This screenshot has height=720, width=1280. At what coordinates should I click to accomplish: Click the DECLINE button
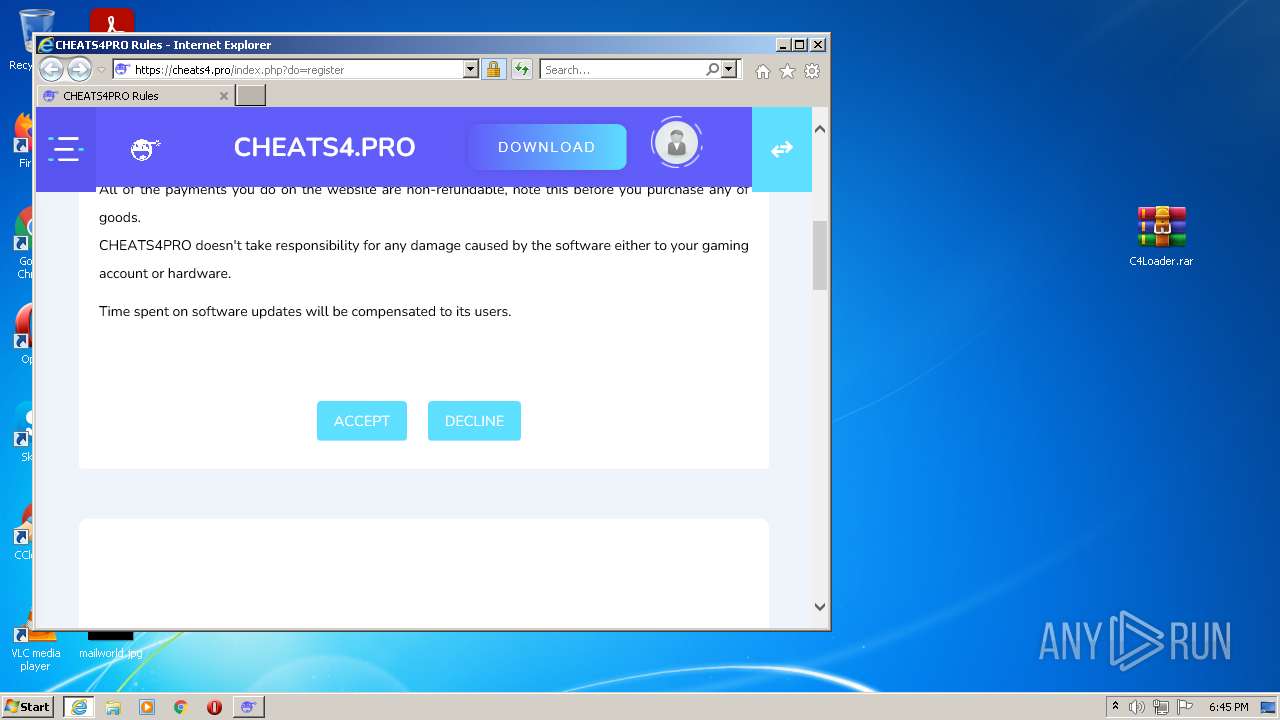(474, 421)
